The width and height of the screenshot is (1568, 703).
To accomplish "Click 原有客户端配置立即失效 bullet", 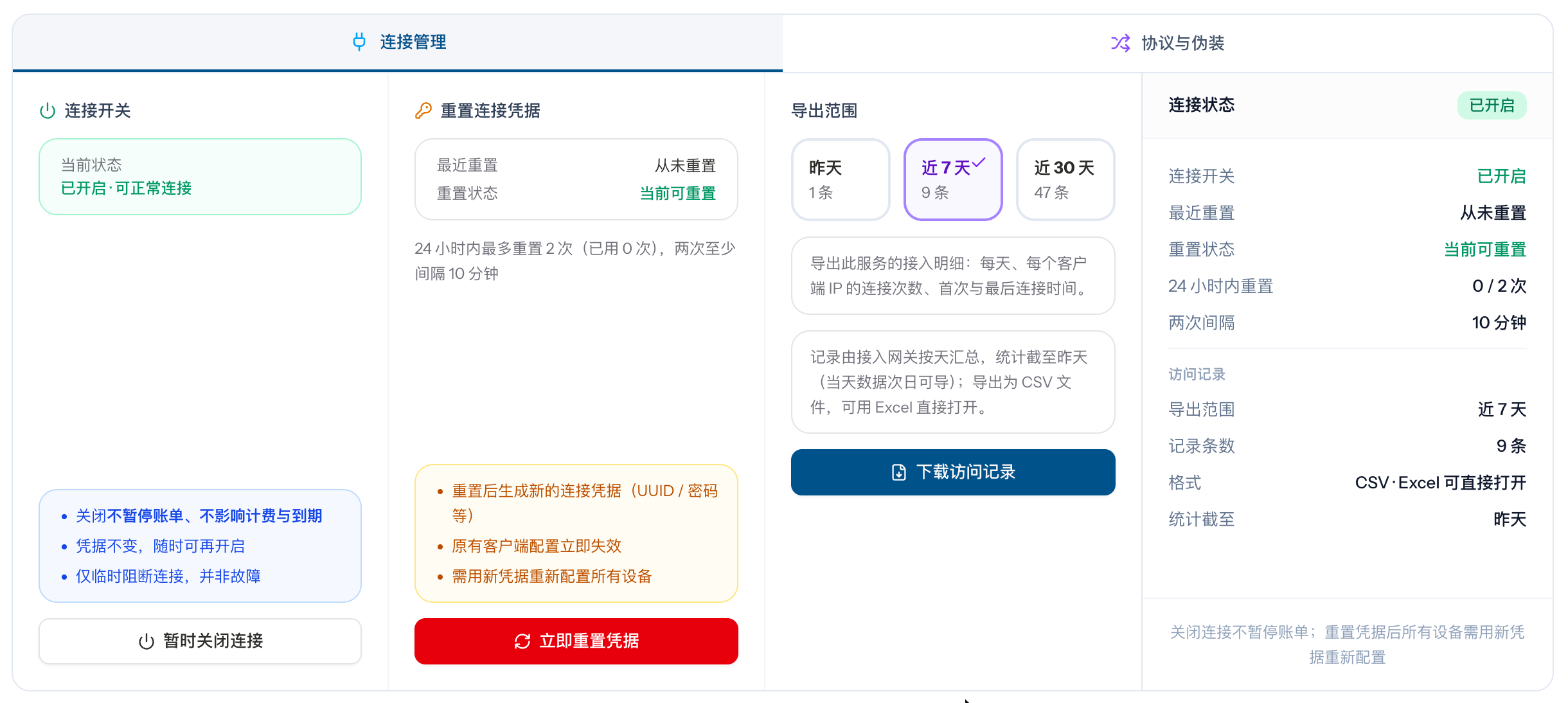I will [x=537, y=547].
